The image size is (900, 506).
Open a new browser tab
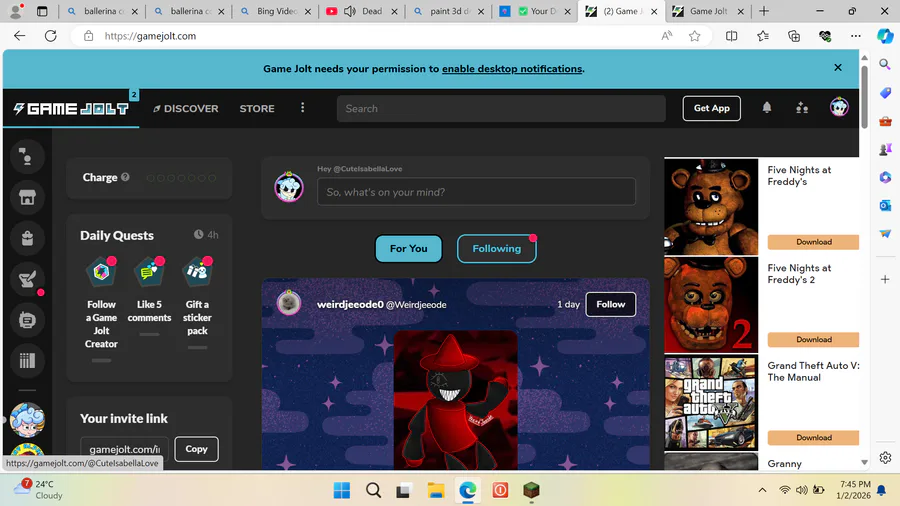click(764, 11)
